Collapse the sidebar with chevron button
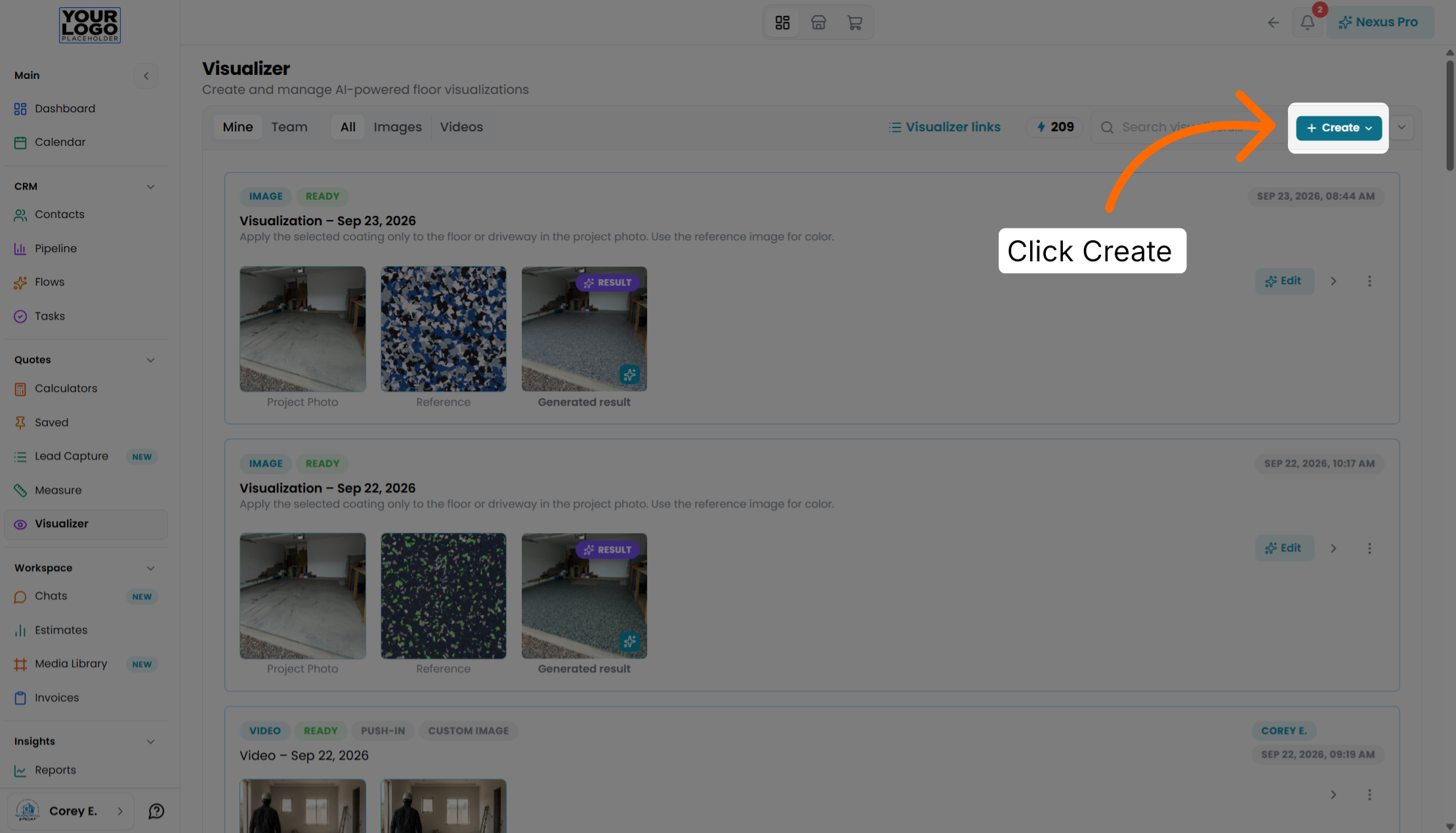Screen dimensions: 1456x833 pyautogui.click(x=146, y=75)
